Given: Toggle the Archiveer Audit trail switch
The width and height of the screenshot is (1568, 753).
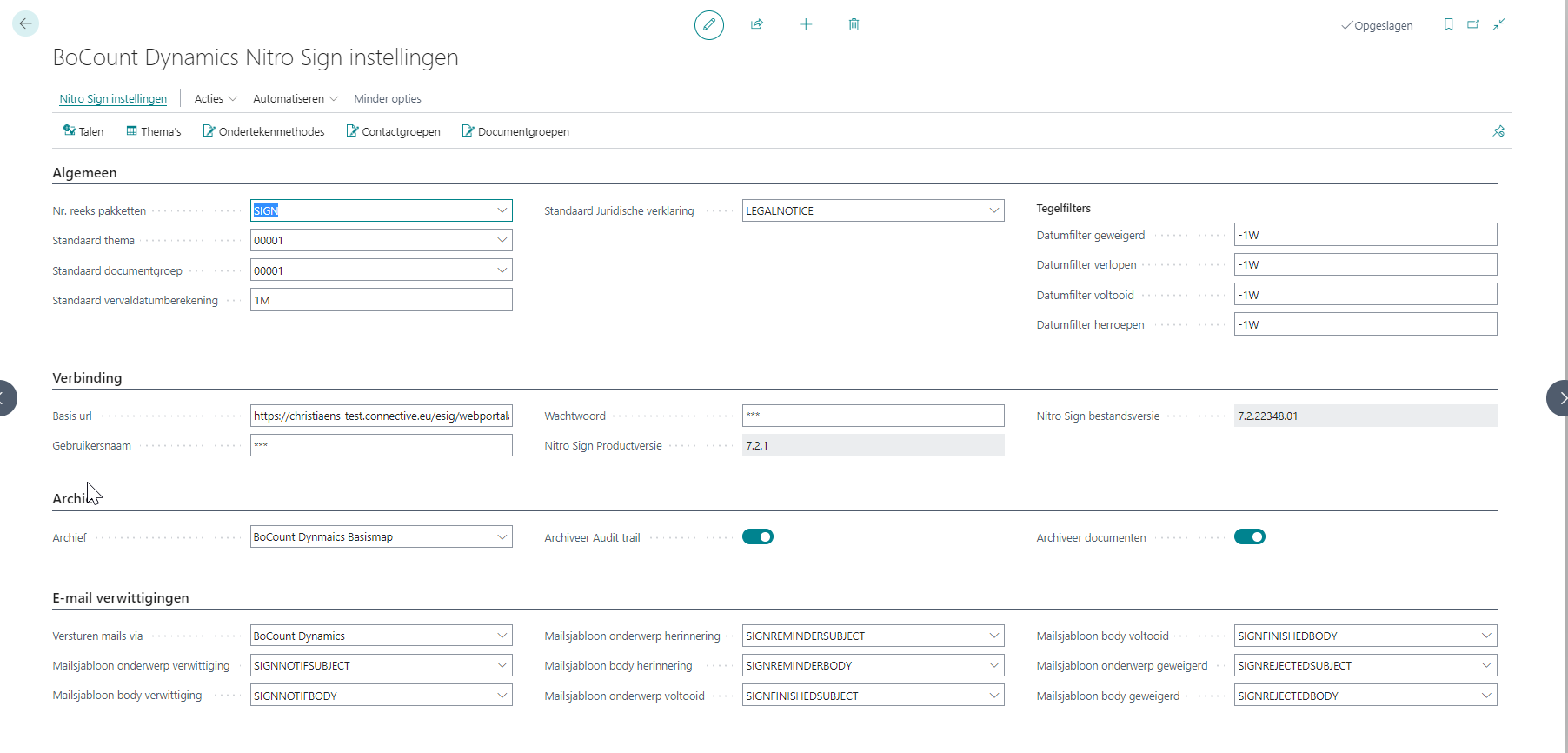Looking at the screenshot, I should [757, 537].
